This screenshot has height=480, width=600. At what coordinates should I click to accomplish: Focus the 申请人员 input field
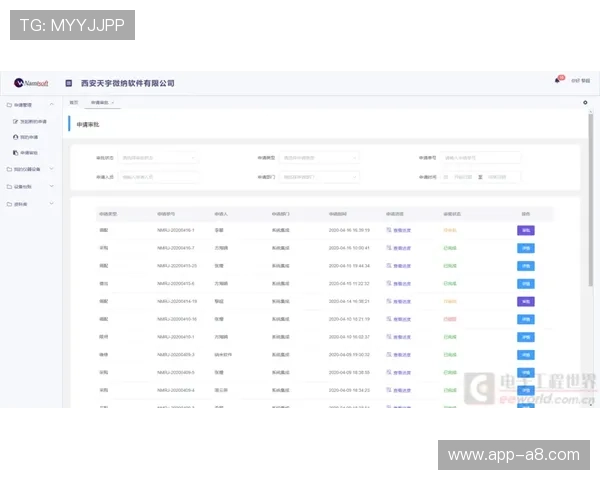(158, 177)
